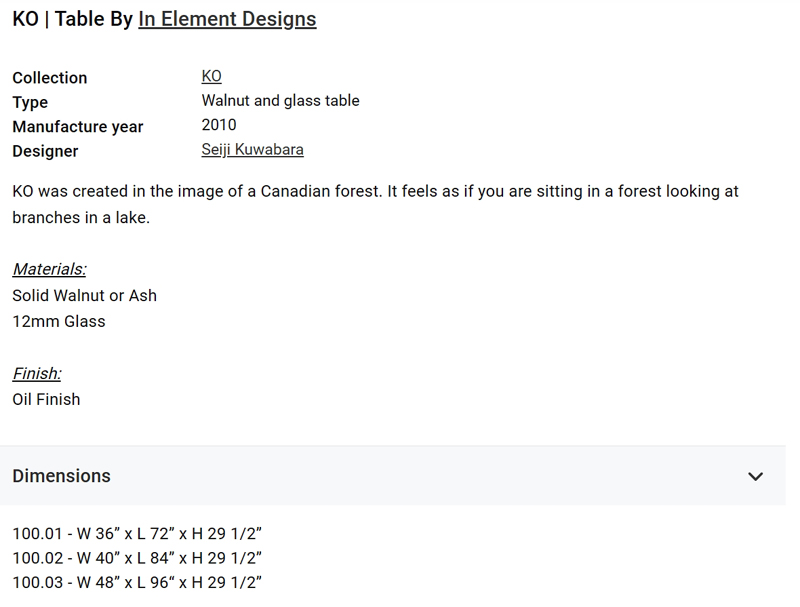Collapse the Dimensions section chevron
This screenshot has height=607, width=800.
tap(755, 476)
